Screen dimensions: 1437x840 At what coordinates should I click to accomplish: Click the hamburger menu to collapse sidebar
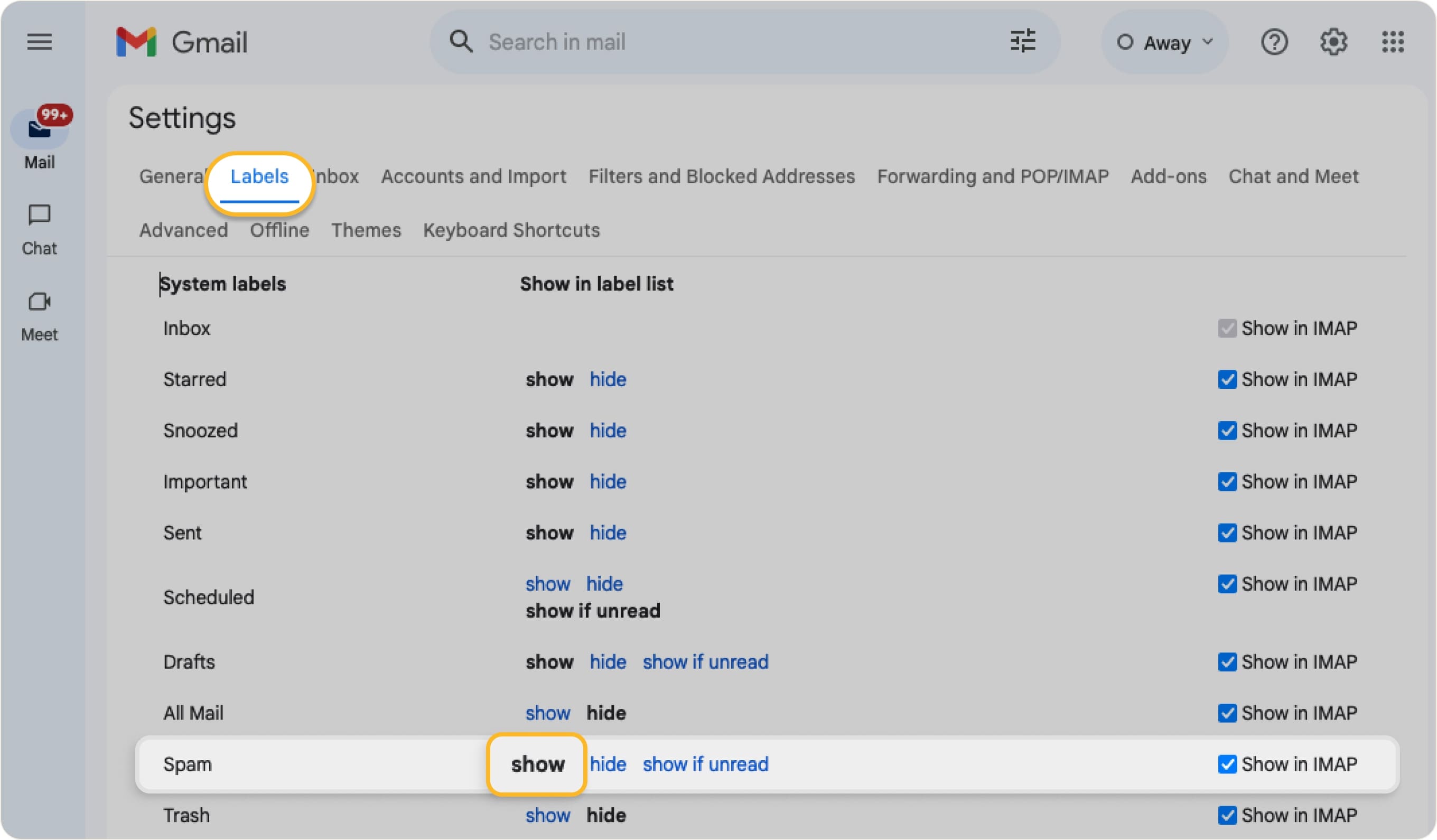(x=39, y=42)
